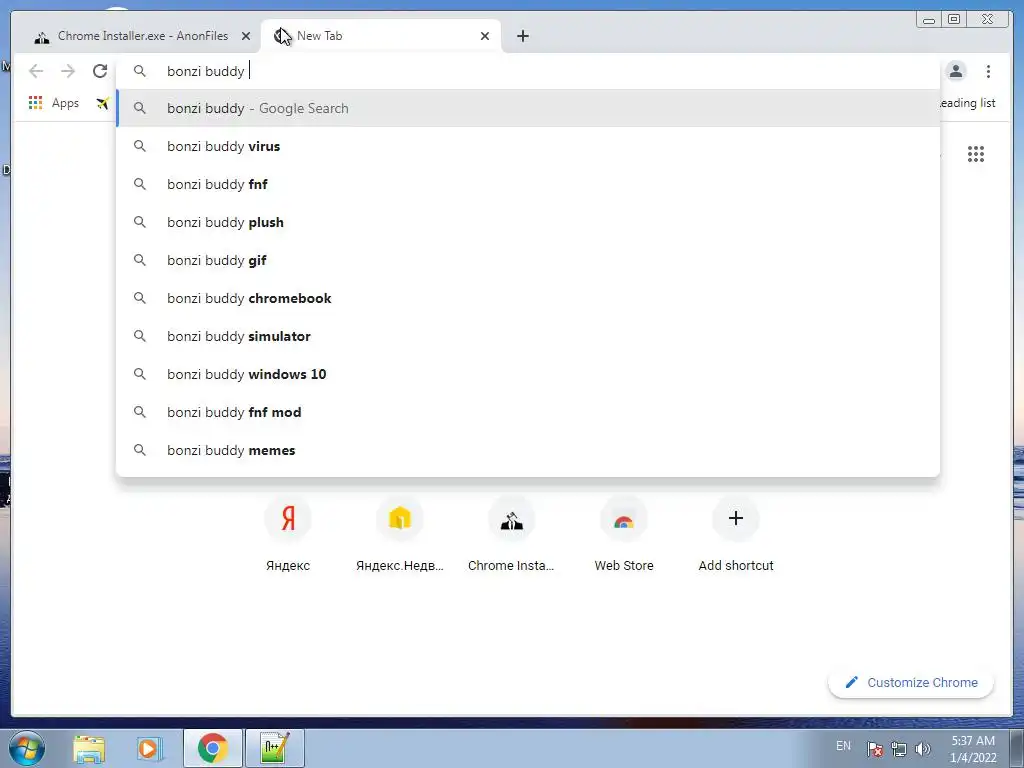Select 'bonzi buddy gif' suggestion

528,260
